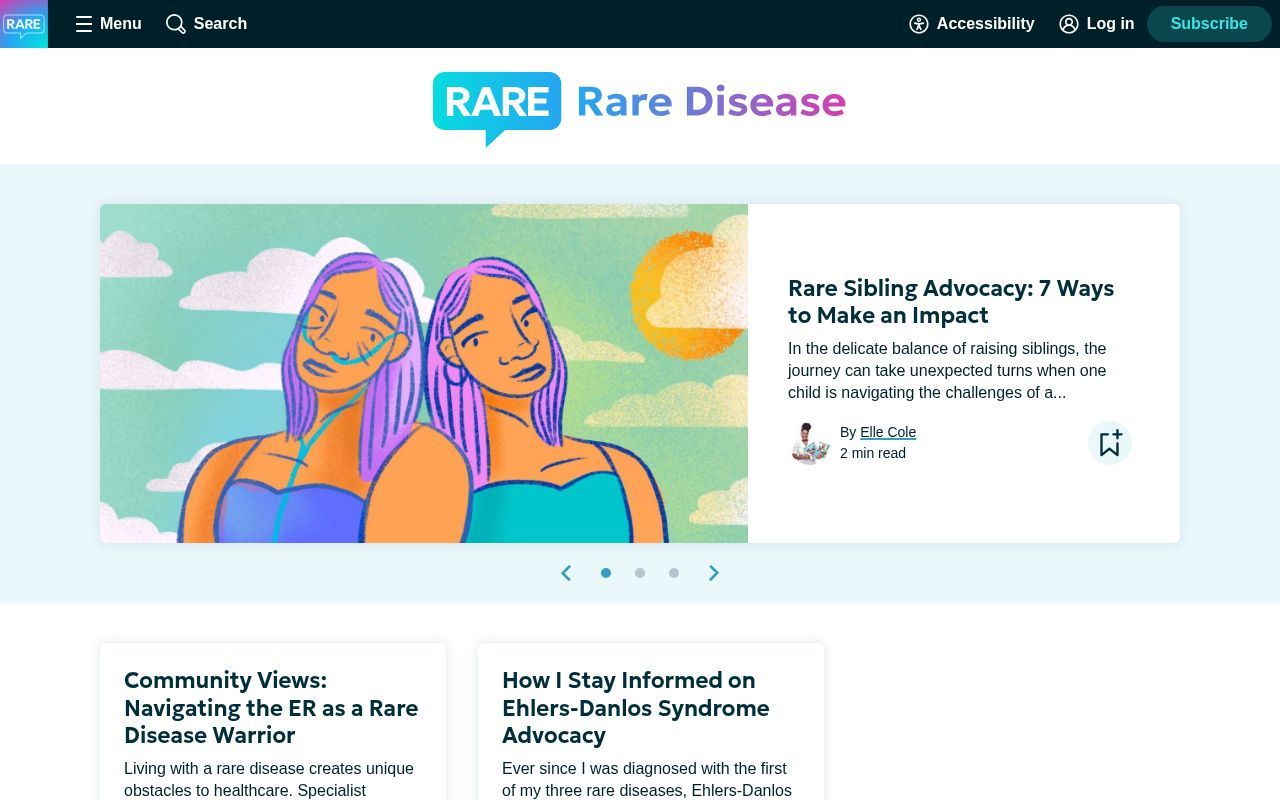Click the '2 min read' text

873,453
